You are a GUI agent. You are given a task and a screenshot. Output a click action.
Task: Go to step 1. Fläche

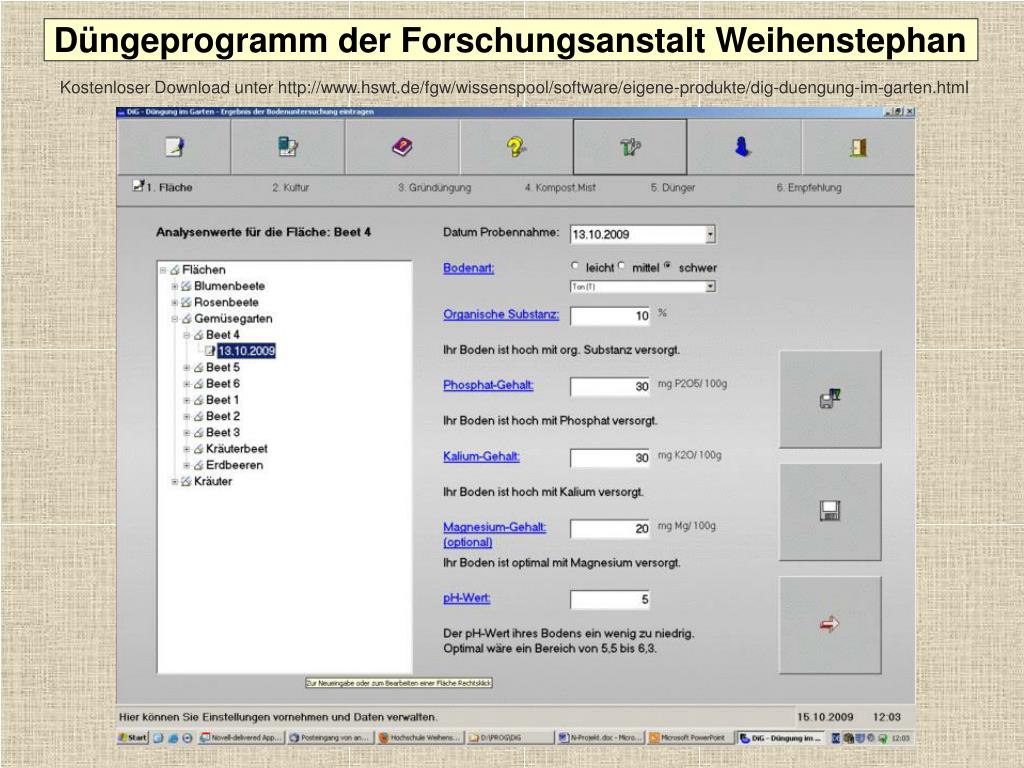coord(163,187)
